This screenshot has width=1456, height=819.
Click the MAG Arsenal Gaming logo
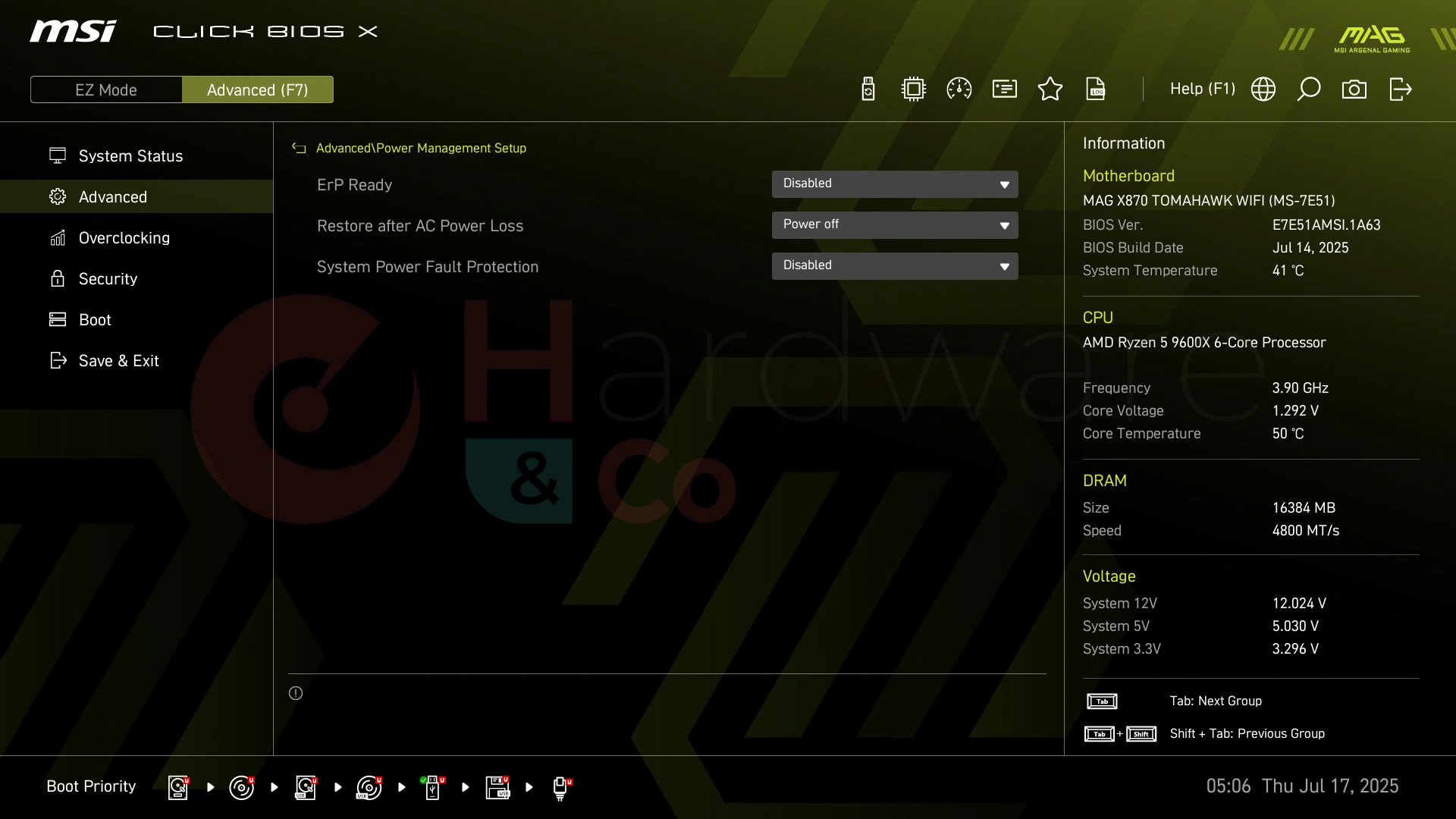tap(1372, 39)
